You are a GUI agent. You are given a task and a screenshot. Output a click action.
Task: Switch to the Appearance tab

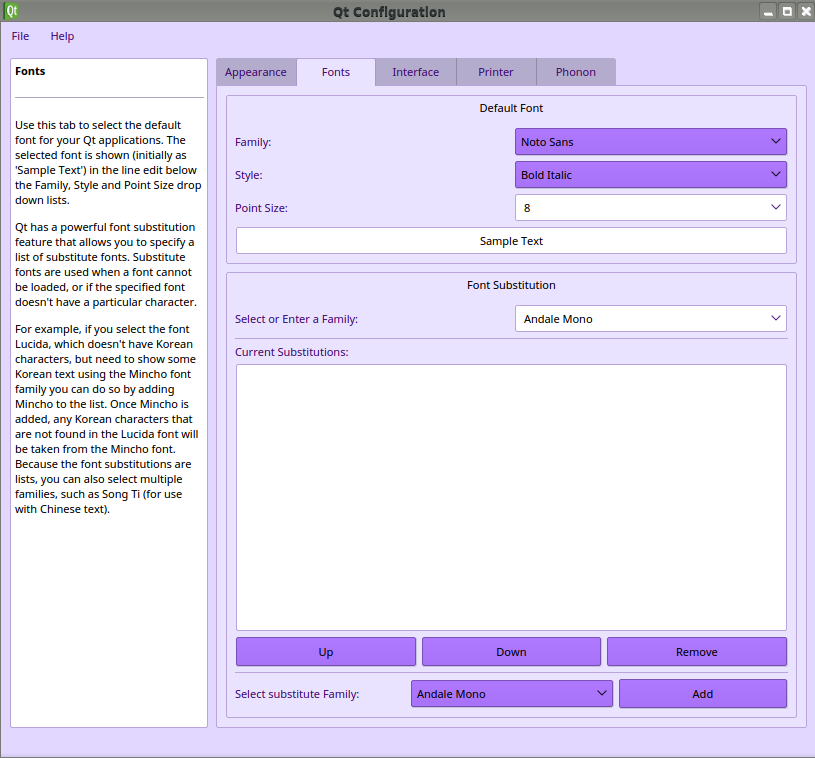pos(256,72)
